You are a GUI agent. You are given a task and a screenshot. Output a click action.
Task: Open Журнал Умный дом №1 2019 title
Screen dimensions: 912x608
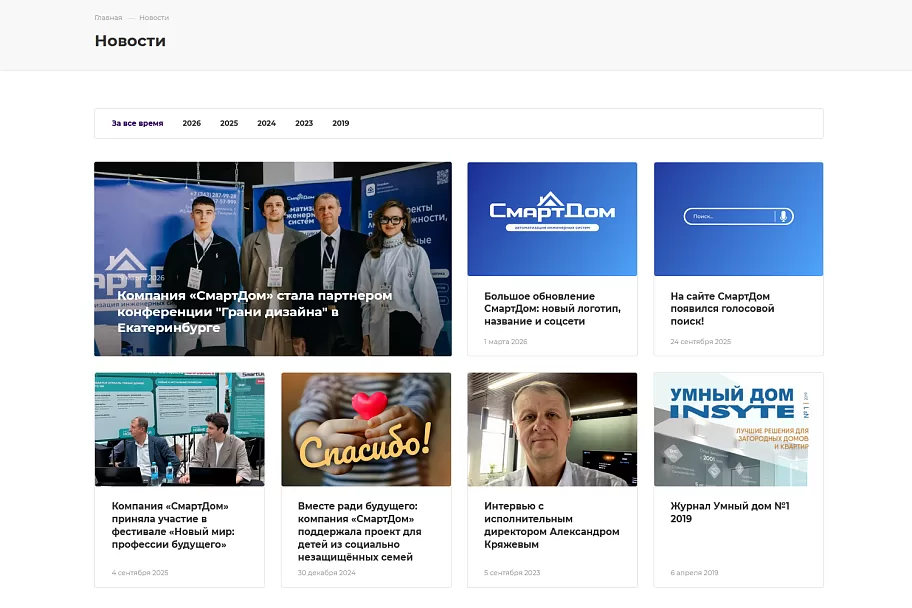(x=730, y=513)
